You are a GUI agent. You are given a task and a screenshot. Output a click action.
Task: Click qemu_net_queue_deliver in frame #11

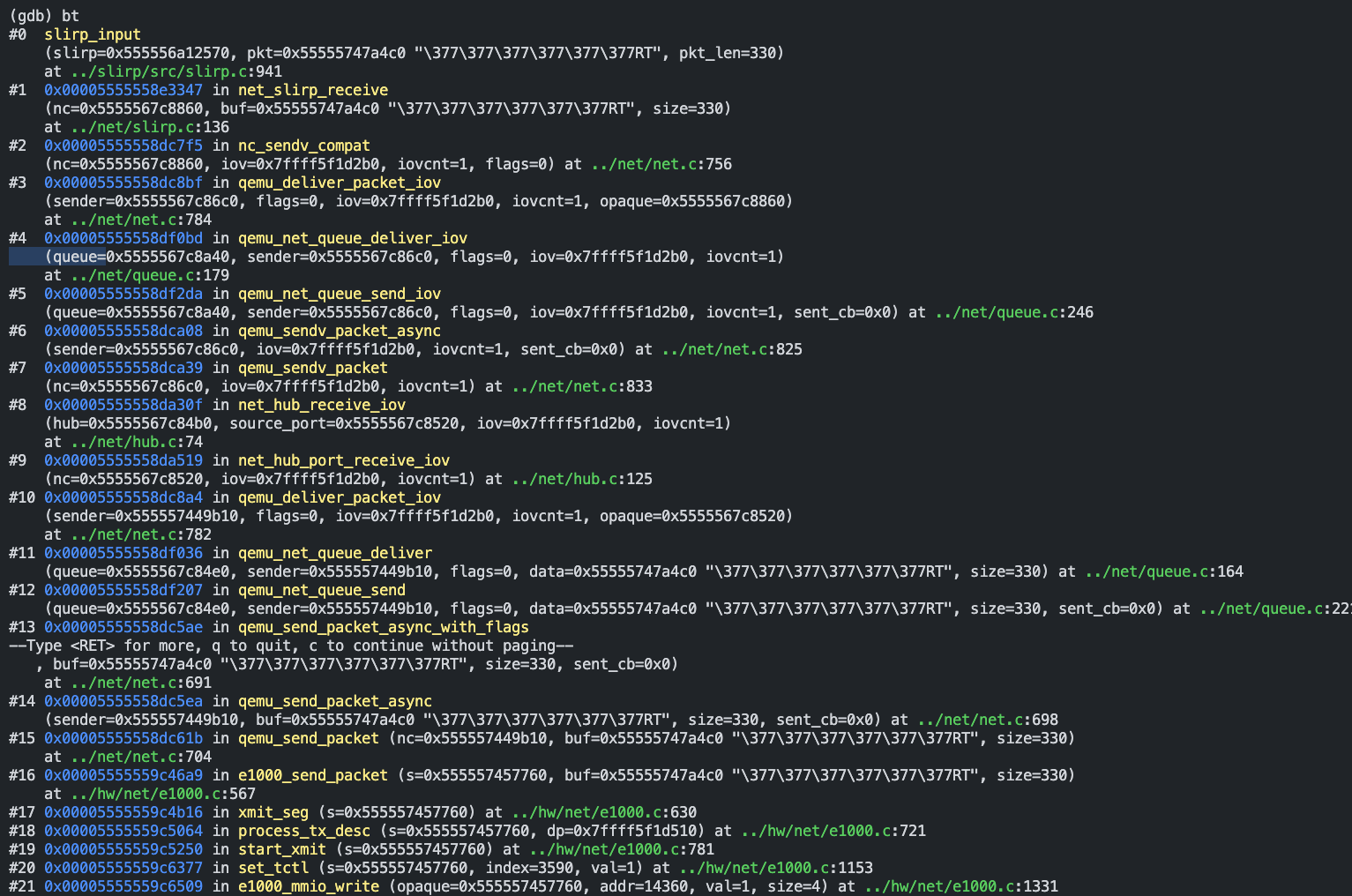point(335,553)
